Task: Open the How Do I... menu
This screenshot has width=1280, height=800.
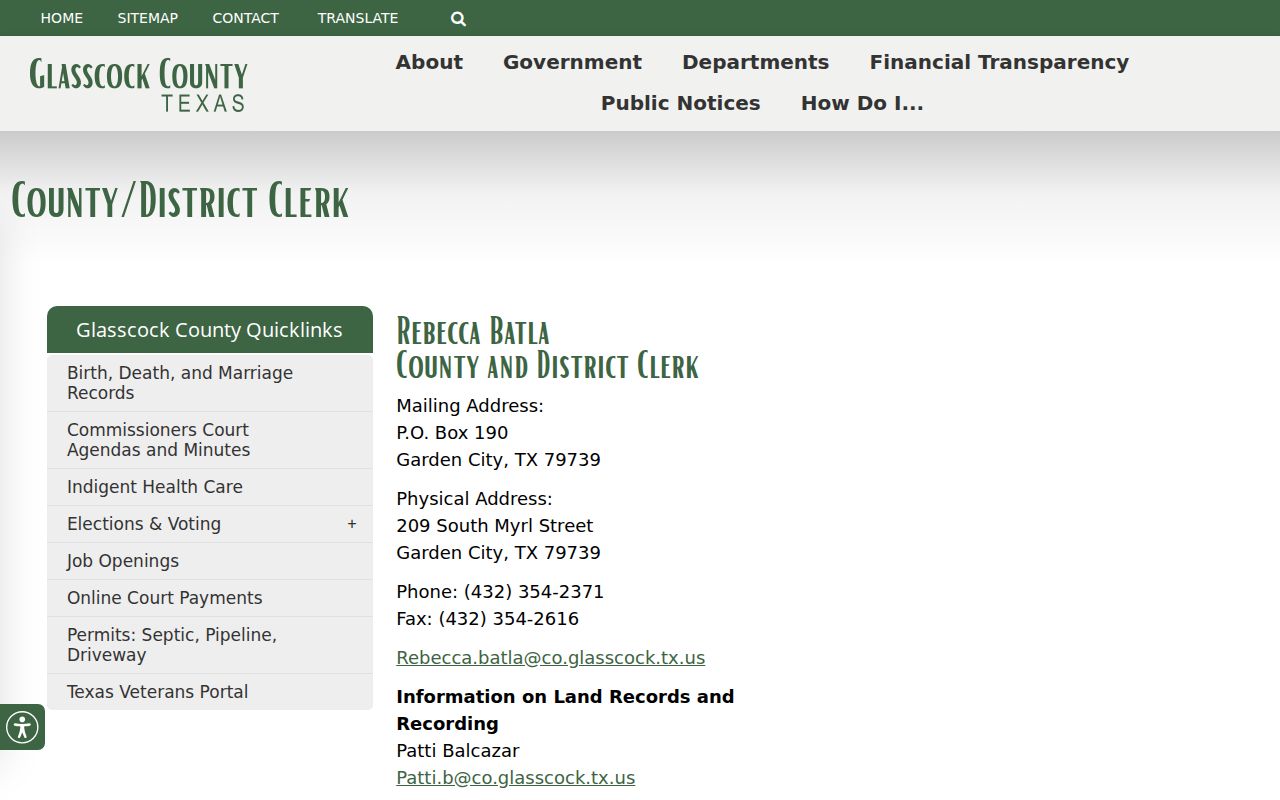Action: coord(862,103)
